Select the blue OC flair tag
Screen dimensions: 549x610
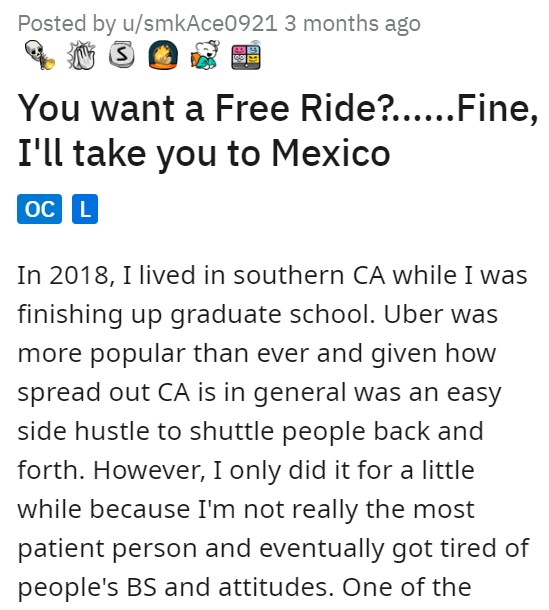(x=39, y=209)
